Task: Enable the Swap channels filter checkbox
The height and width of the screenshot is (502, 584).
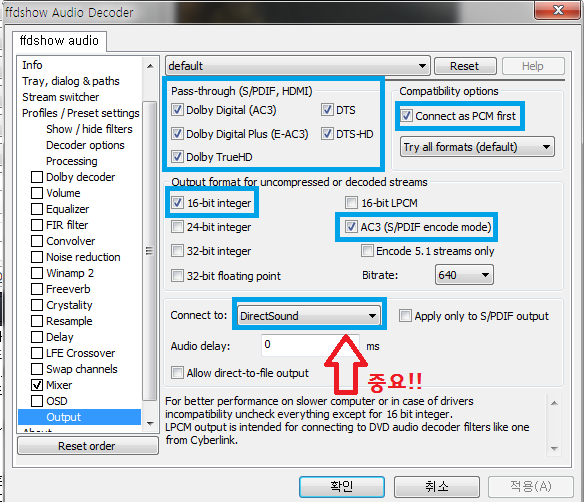Action: coord(37,369)
